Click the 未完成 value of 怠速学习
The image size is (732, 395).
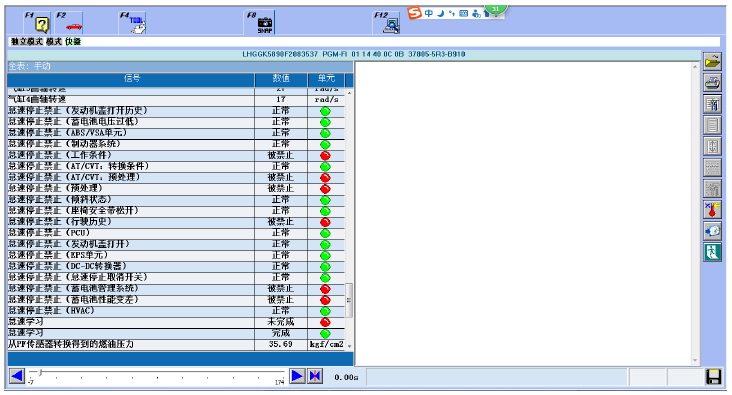tap(281, 322)
